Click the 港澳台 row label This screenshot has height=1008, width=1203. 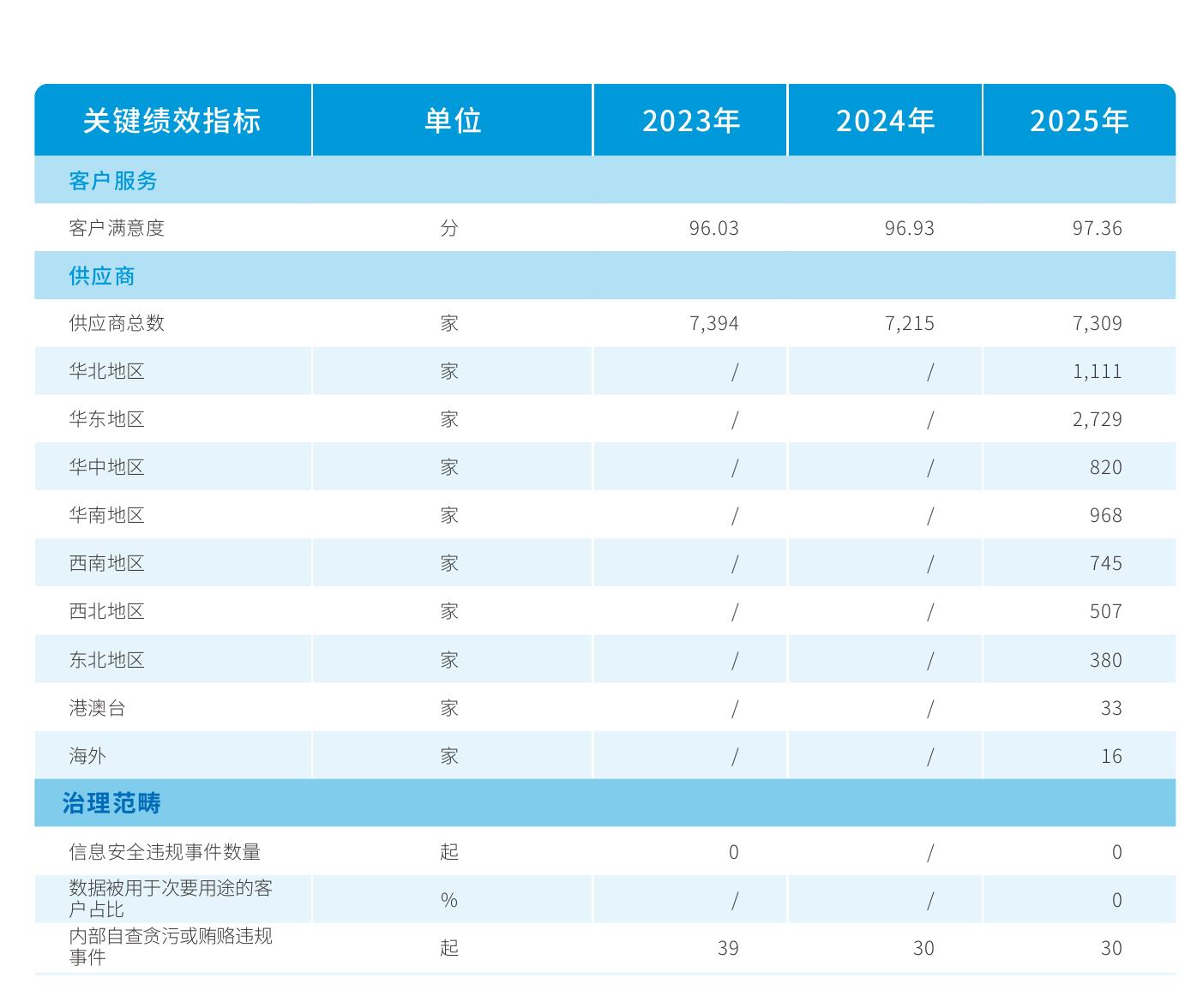[98, 708]
